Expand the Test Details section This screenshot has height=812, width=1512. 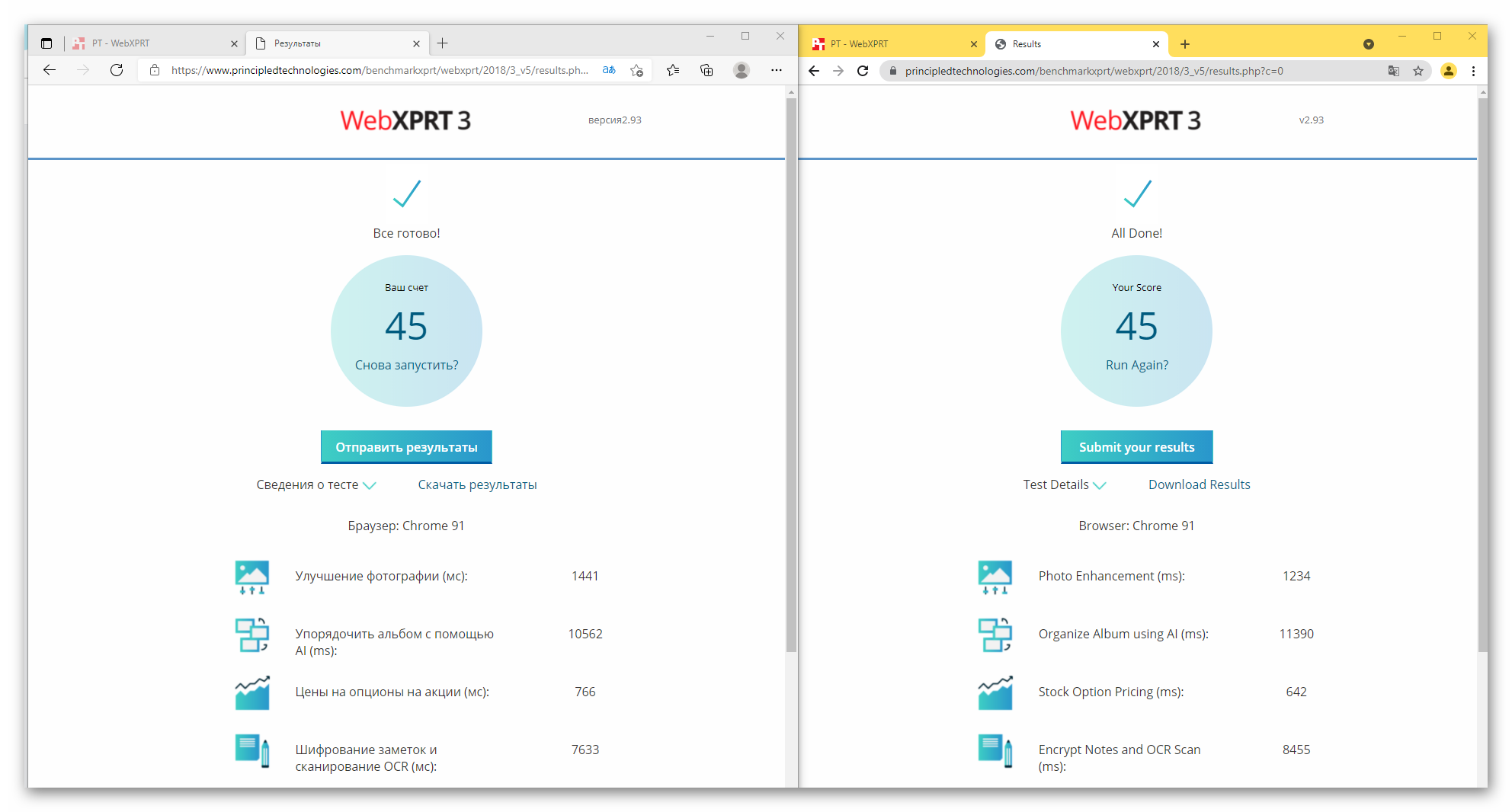click(1064, 484)
